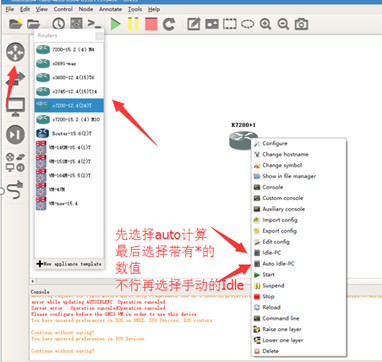Close the Routers panel
The image size is (382, 362).
click(99, 36)
